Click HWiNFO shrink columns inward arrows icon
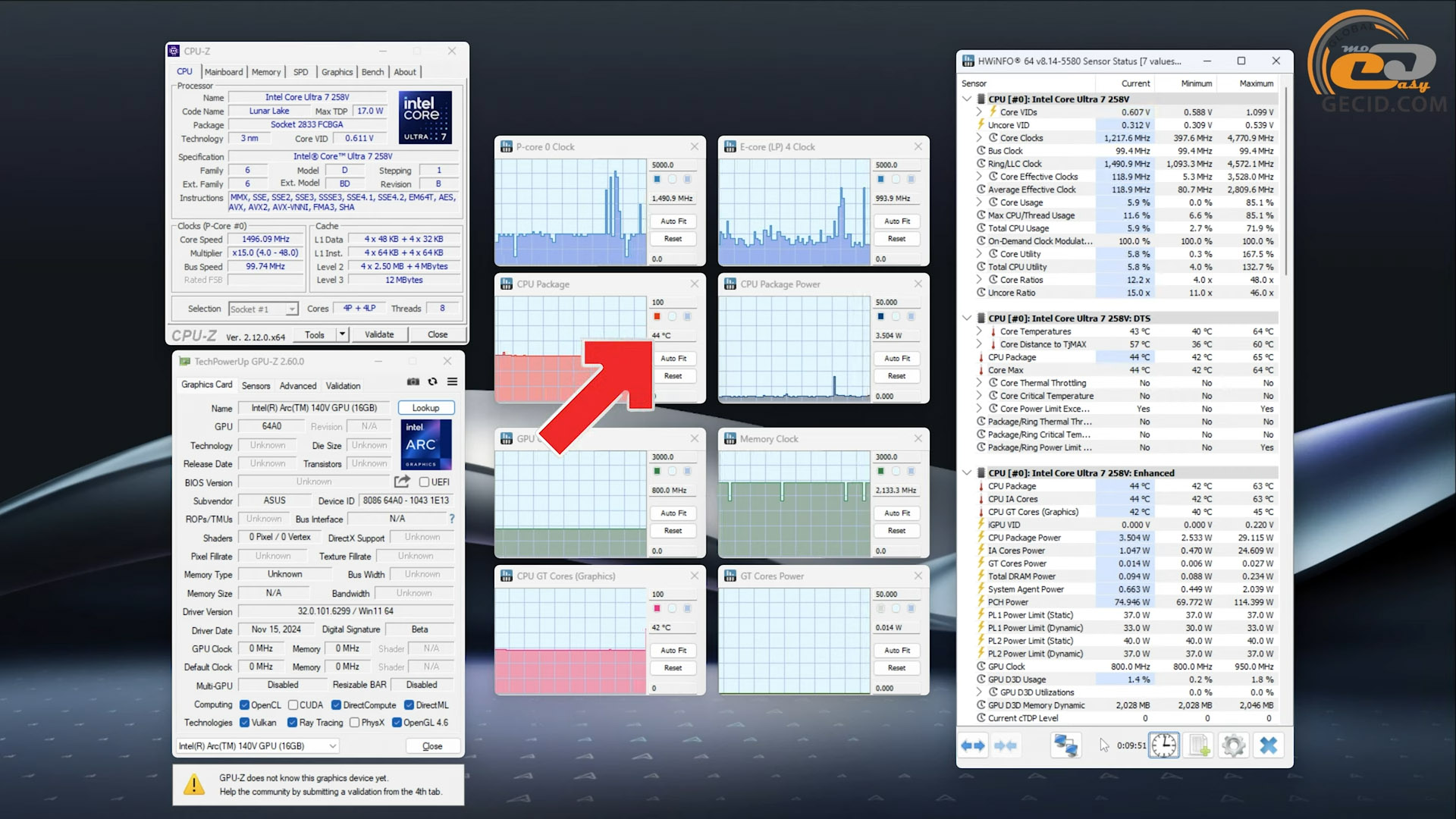This screenshot has height=819, width=1456. [x=1006, y=746]
